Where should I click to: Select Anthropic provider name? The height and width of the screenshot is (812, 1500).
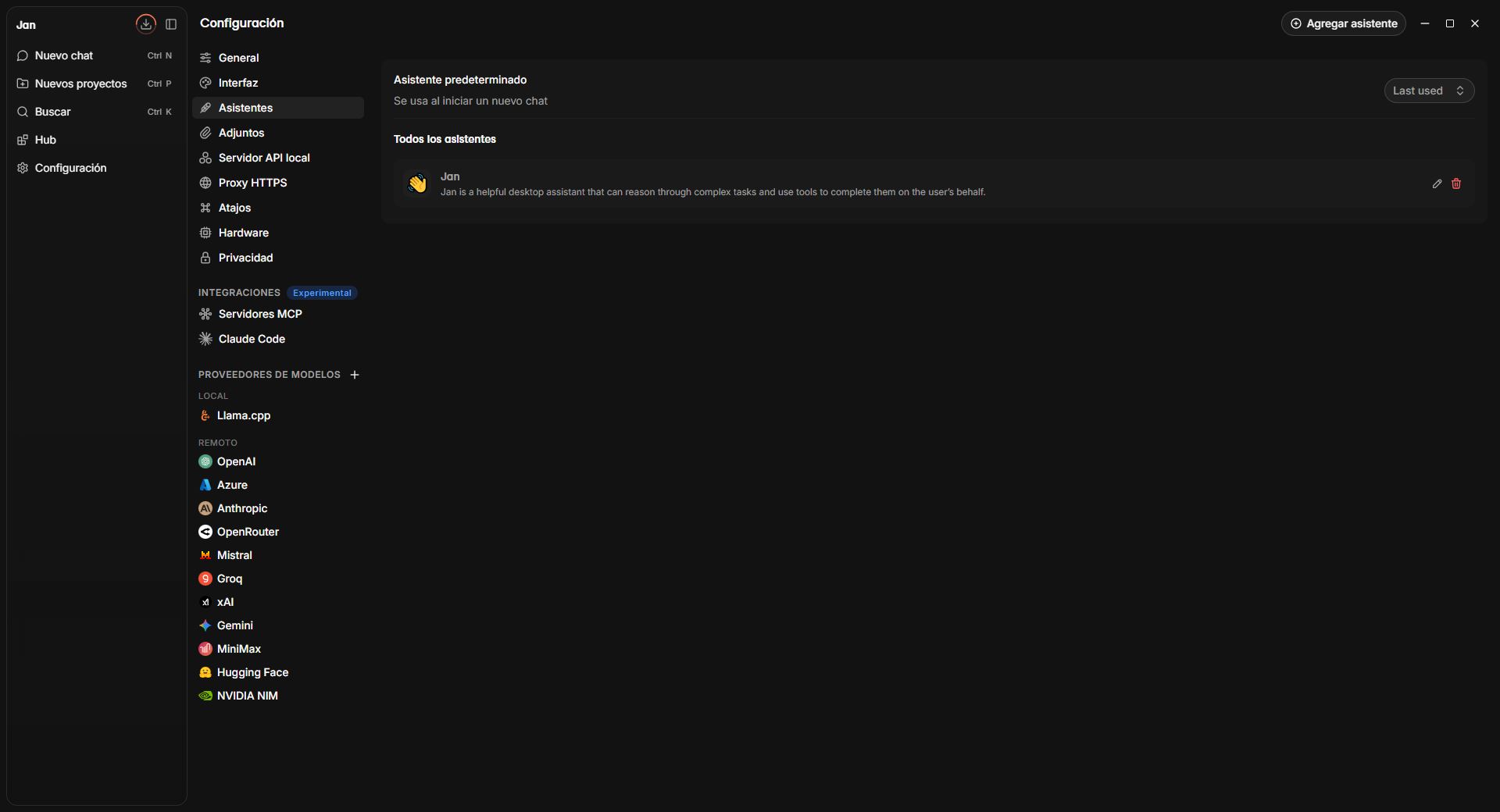(242, 508)
